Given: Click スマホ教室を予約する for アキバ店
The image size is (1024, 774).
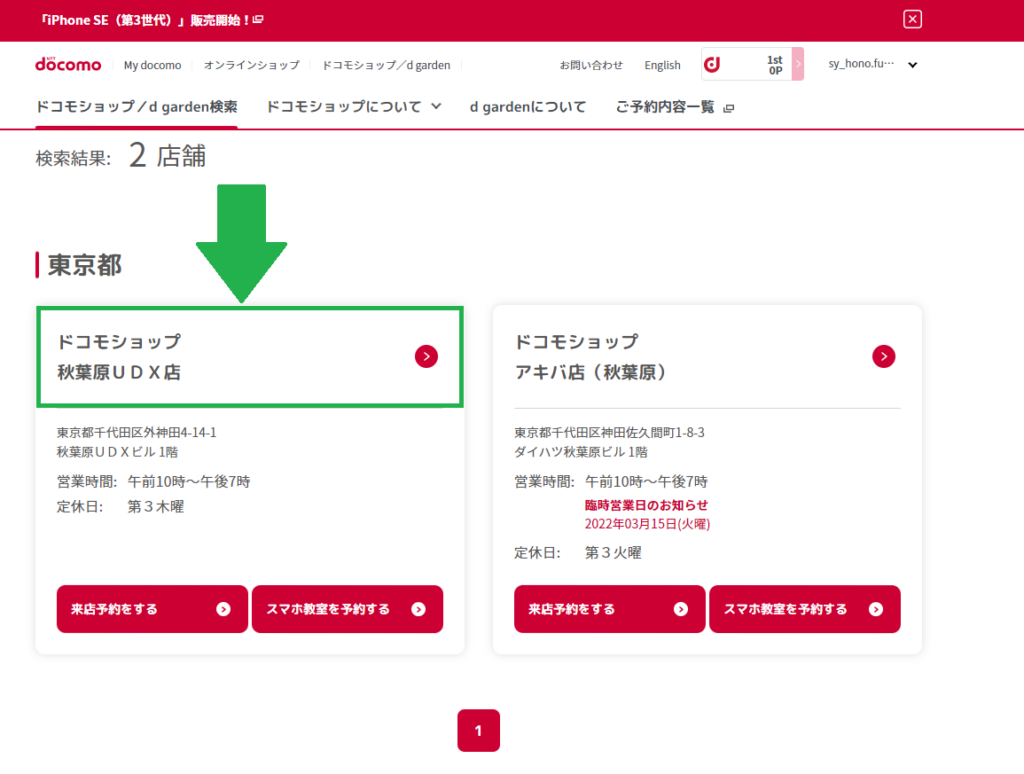Looking at the screenshot, I should coord(805,609).
